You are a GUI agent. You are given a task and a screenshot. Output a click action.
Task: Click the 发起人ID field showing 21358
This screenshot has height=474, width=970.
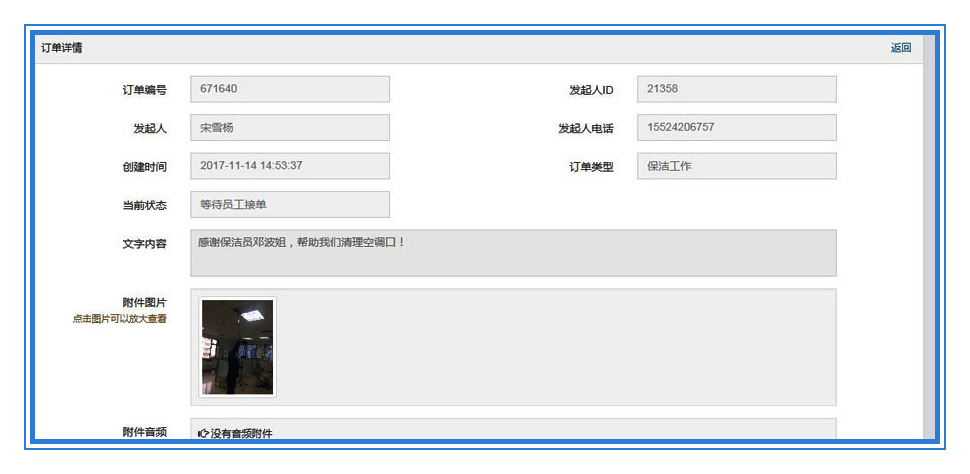[737, 89]
